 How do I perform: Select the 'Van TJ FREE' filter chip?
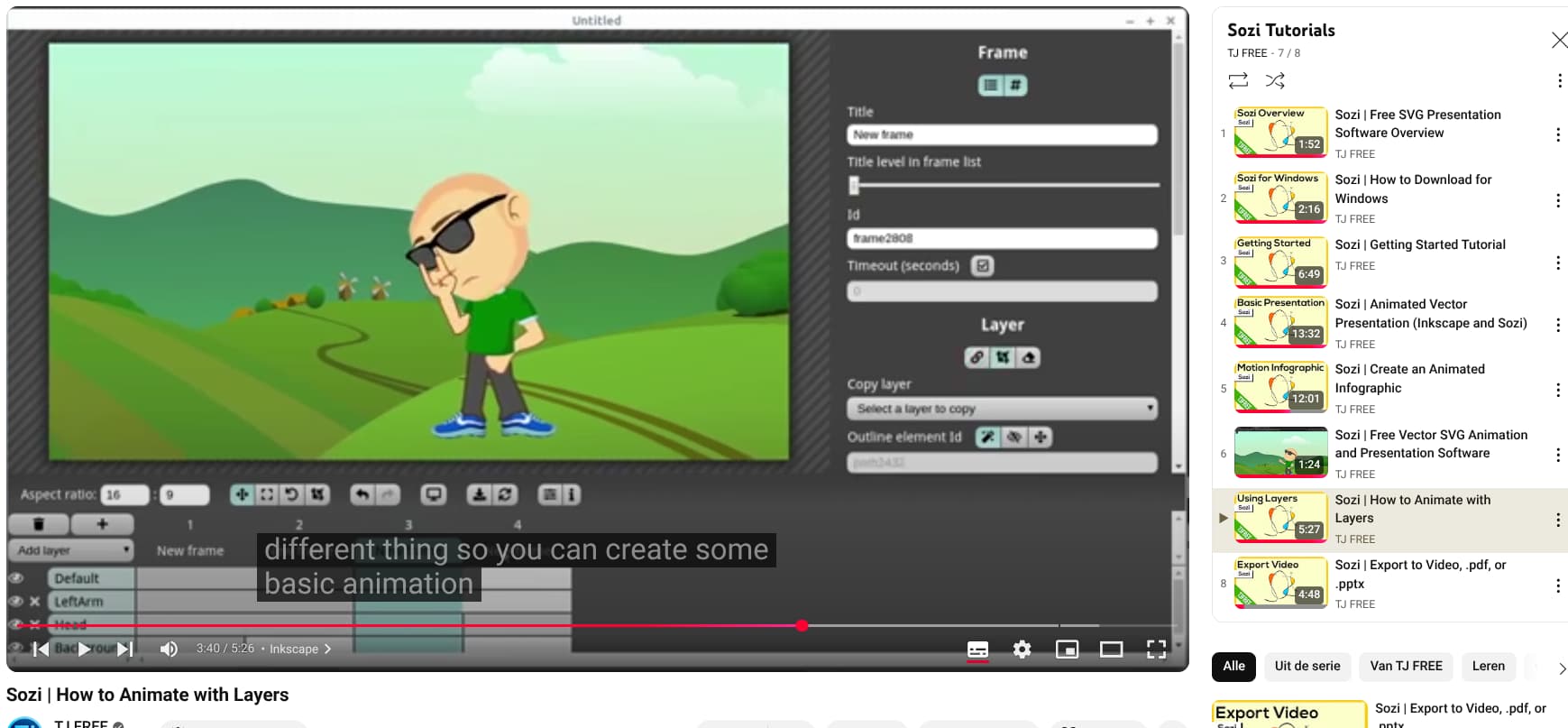pos(1406,667)
